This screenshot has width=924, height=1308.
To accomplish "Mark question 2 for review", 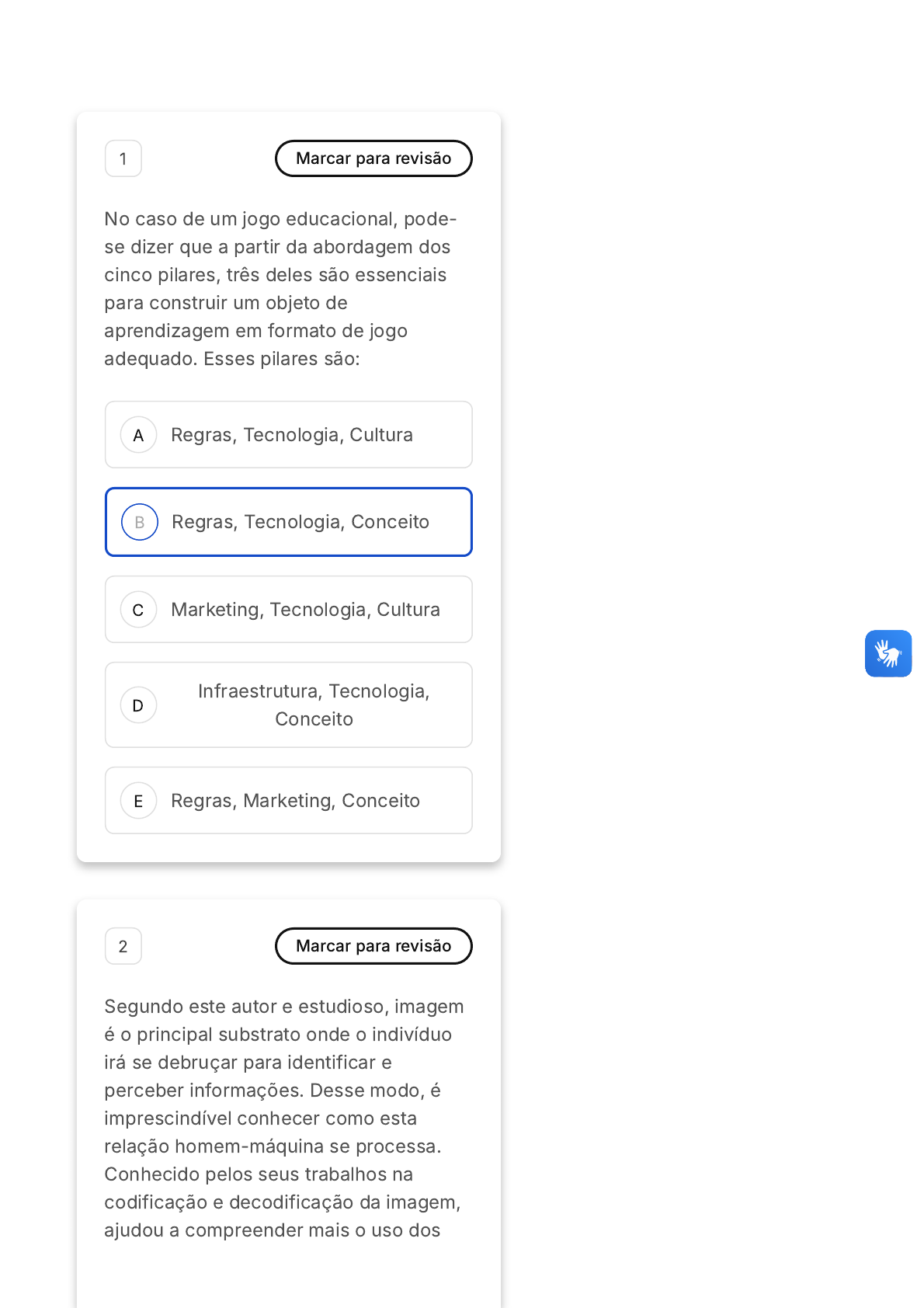I will 373,946.
